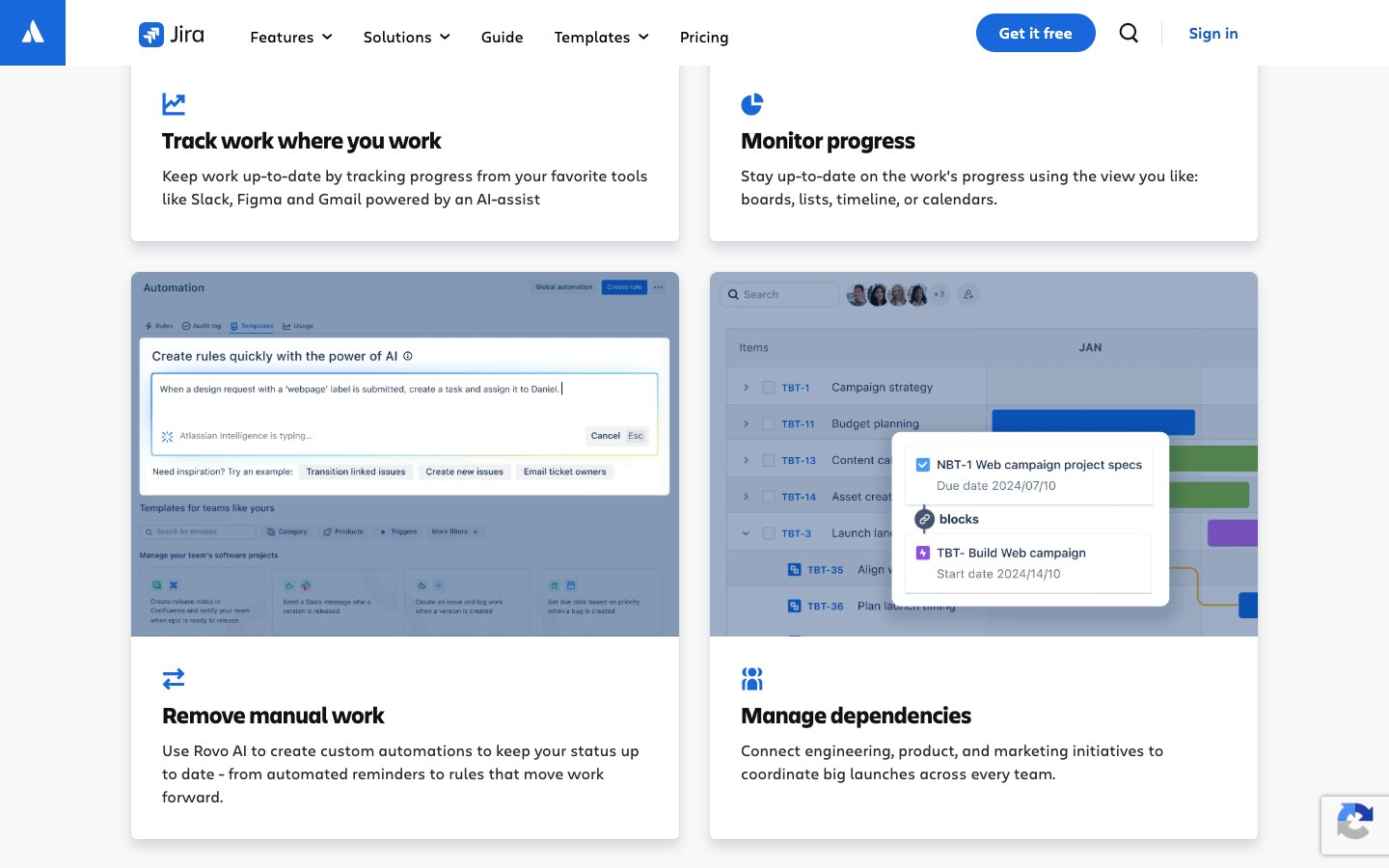
Task: Click the blocks link icon in dependency popup
Action: click(924, 519)
